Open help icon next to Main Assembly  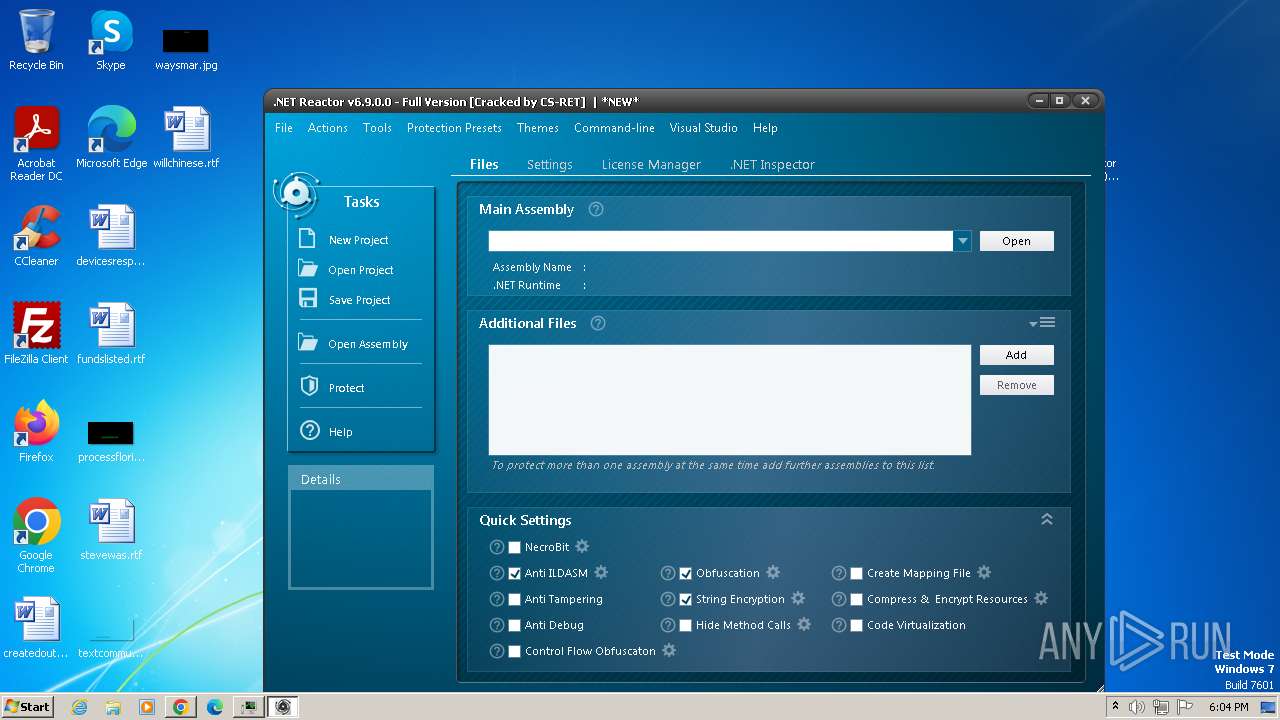click(x=596, y=210)
